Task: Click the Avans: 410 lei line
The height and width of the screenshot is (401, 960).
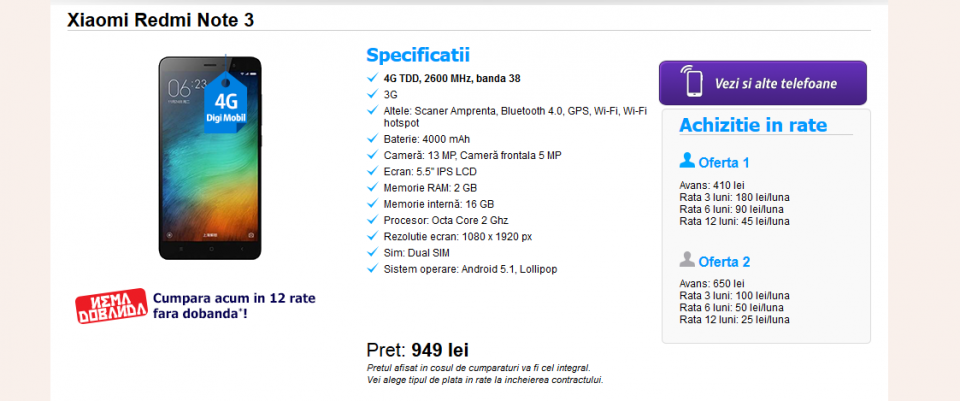Action: pyautogui.click(x=711, y=186)
